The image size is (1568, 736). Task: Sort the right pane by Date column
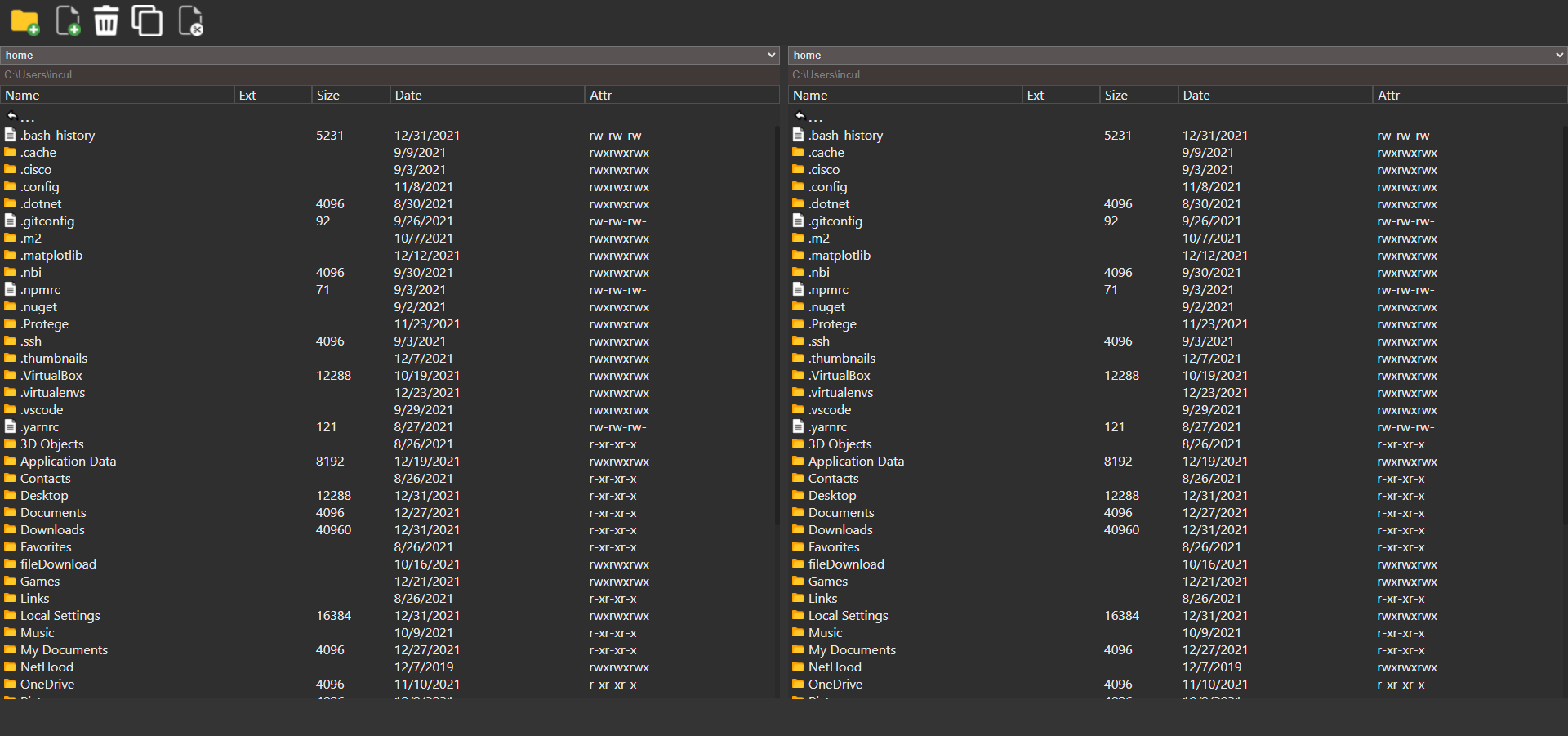[x=1276, y=95]
